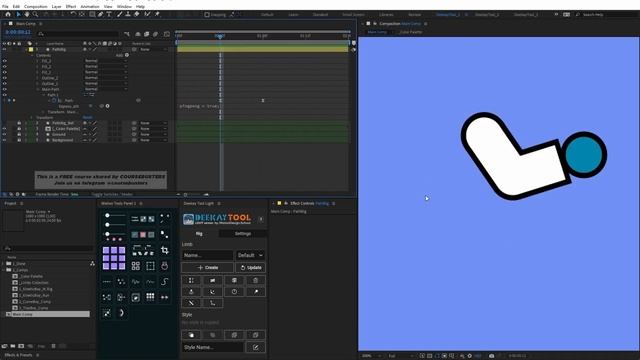Click the four-squares grid icon in the tools panel
The image size is (640, 360).
coord(136,266)
